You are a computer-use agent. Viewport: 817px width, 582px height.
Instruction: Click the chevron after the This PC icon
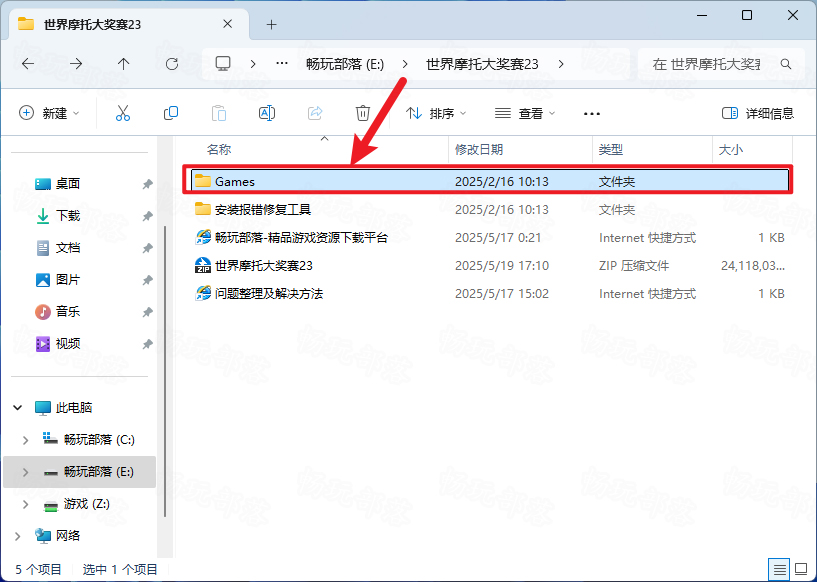253,64
